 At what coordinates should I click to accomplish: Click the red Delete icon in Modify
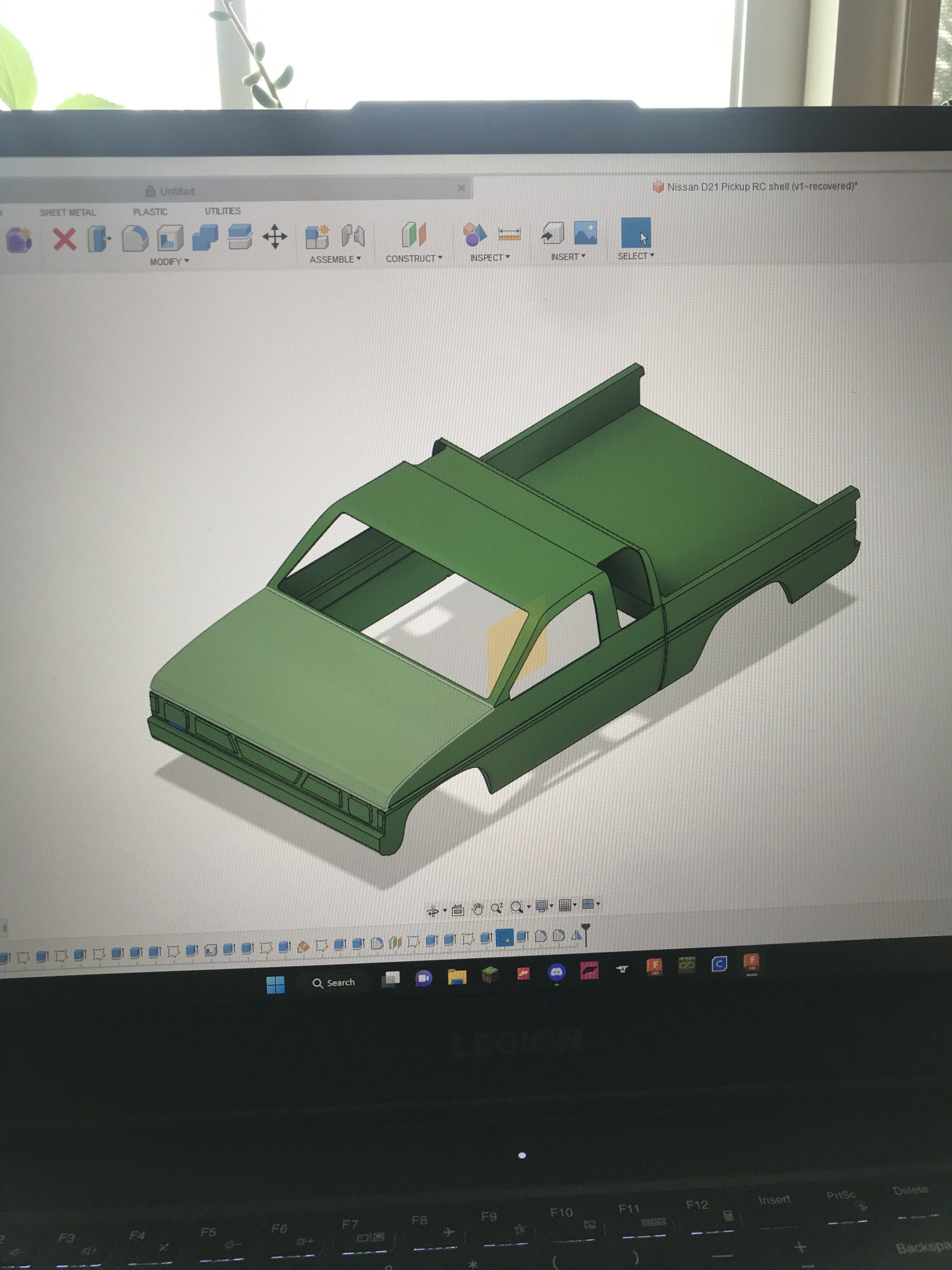(x=64, y=238)
